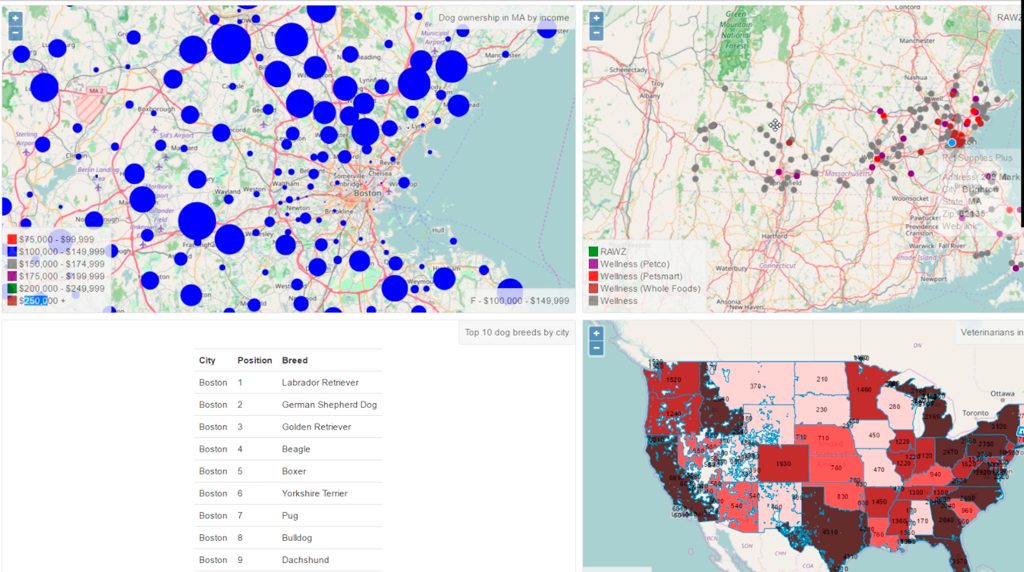Zoom in on the veterinarians US map
This screenshot has width=1024, height=572.
click(x=596, y=333)
